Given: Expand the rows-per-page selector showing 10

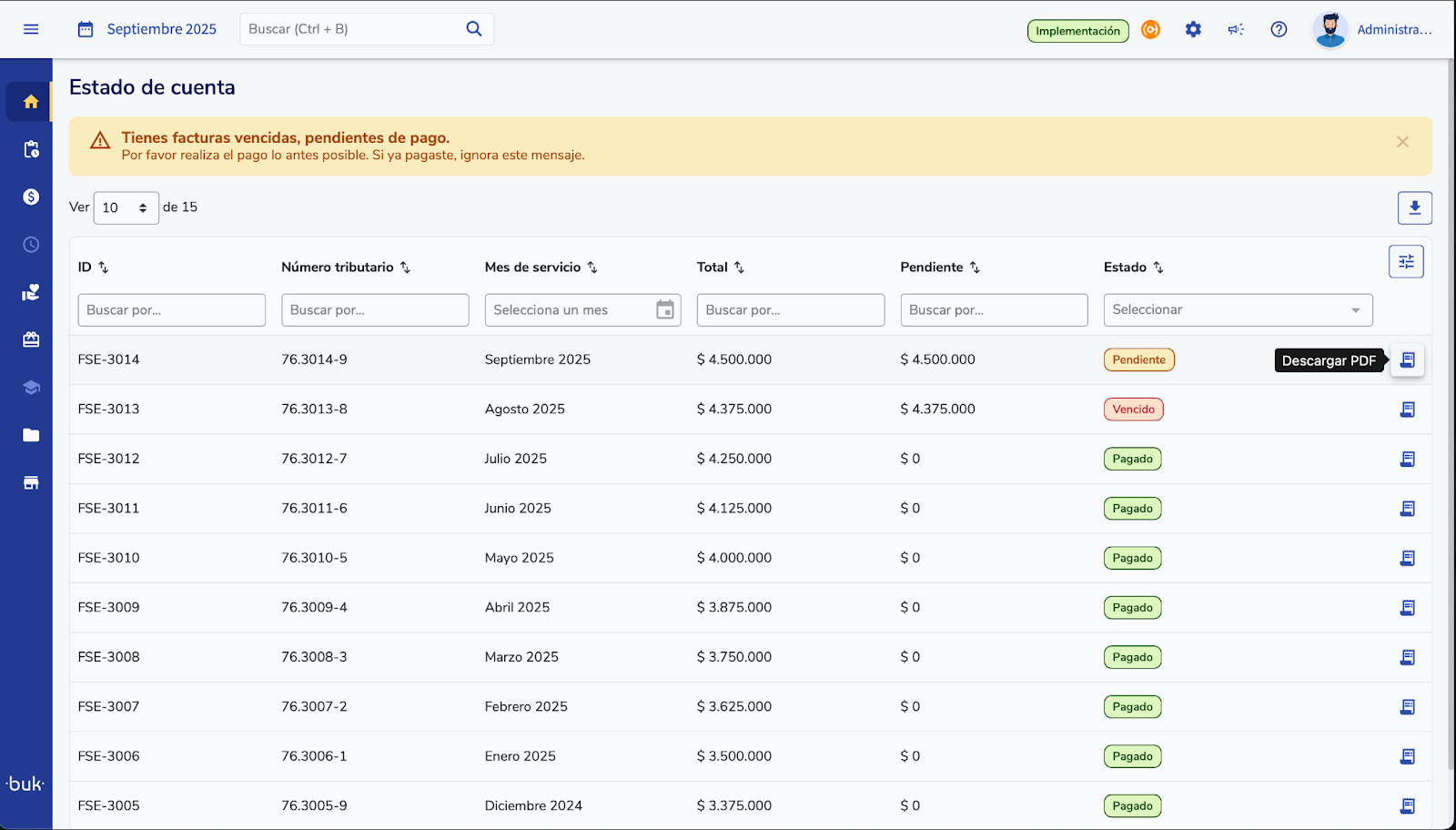Looking at the screenshot, I should pyautogui.click(x=126, y=208).
